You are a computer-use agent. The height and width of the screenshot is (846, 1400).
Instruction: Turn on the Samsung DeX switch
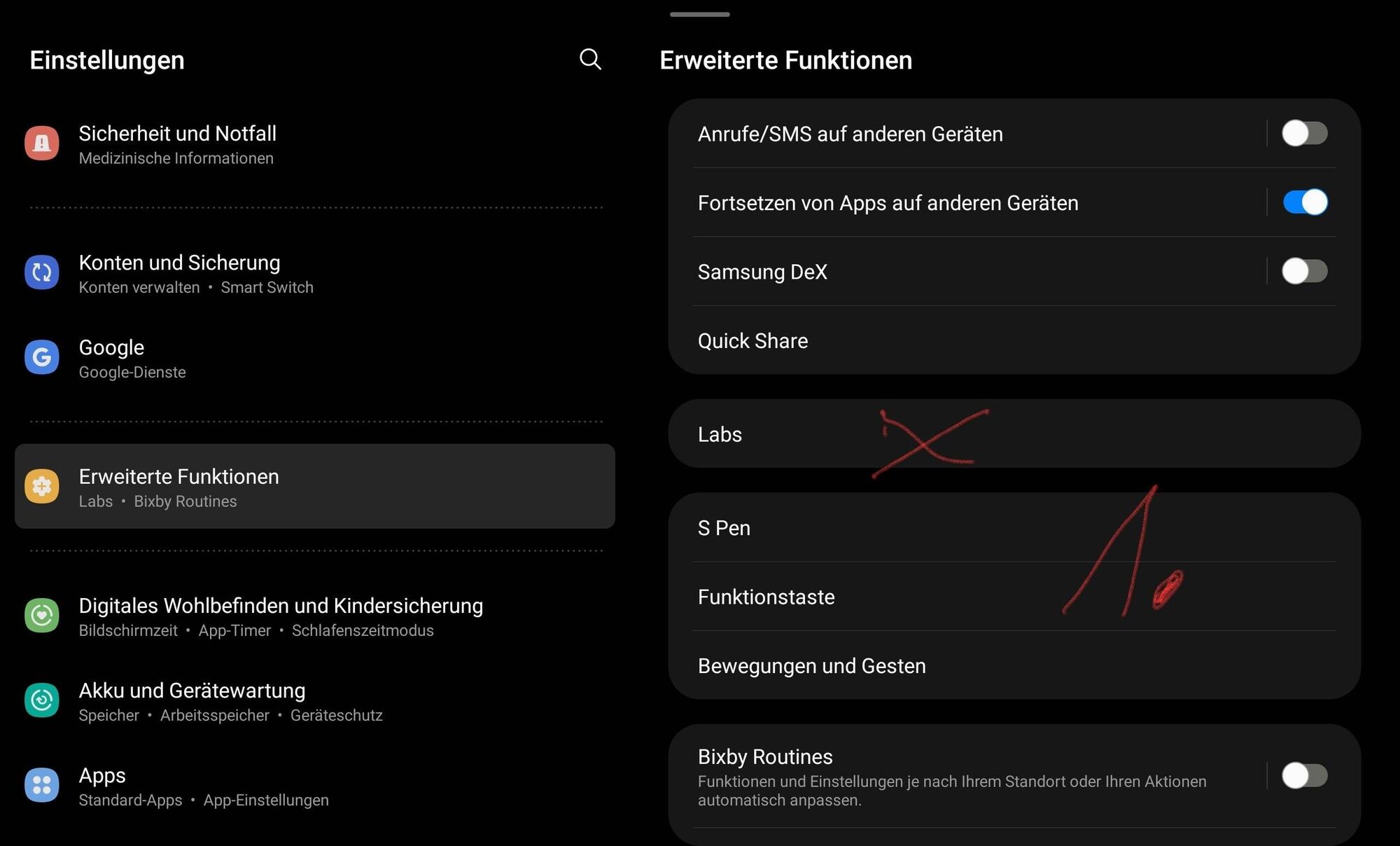pos(1304,271)
